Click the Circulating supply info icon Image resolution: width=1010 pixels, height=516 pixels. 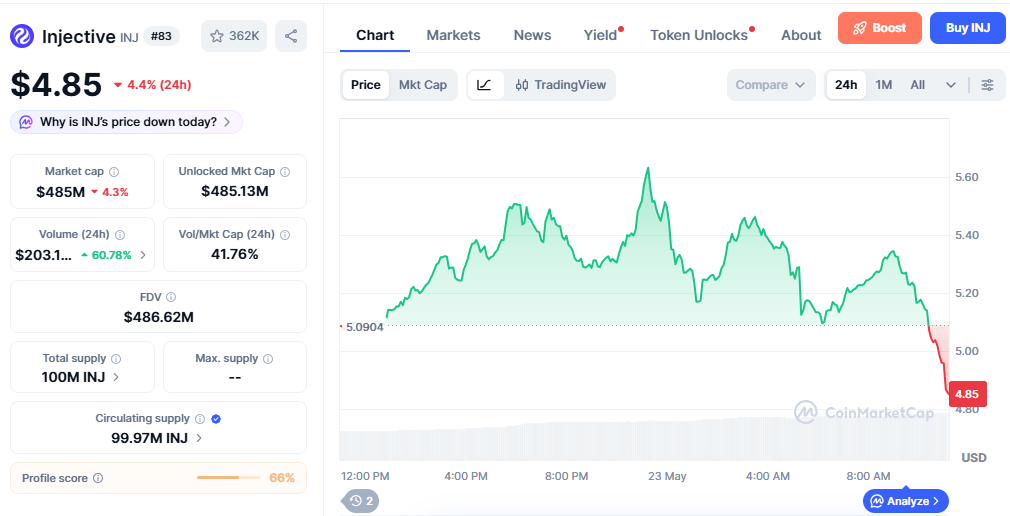pos(200,419)
